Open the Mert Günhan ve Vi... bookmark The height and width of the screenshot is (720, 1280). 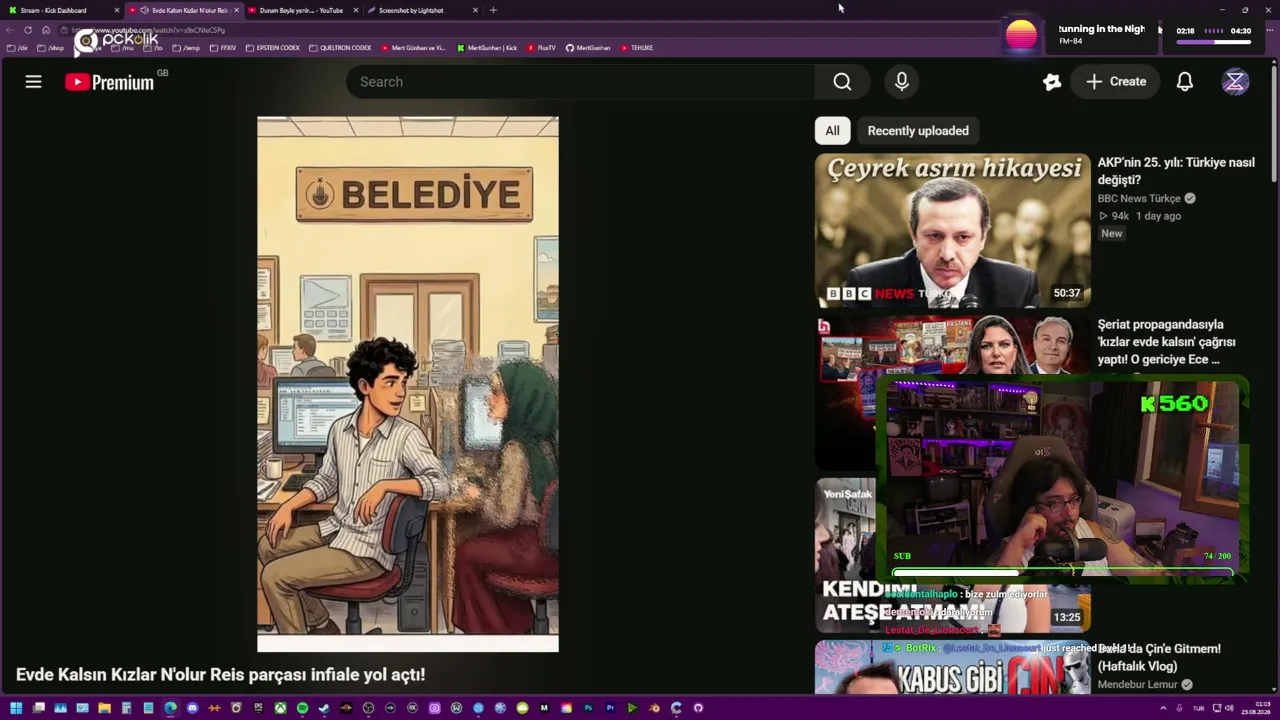414,48
